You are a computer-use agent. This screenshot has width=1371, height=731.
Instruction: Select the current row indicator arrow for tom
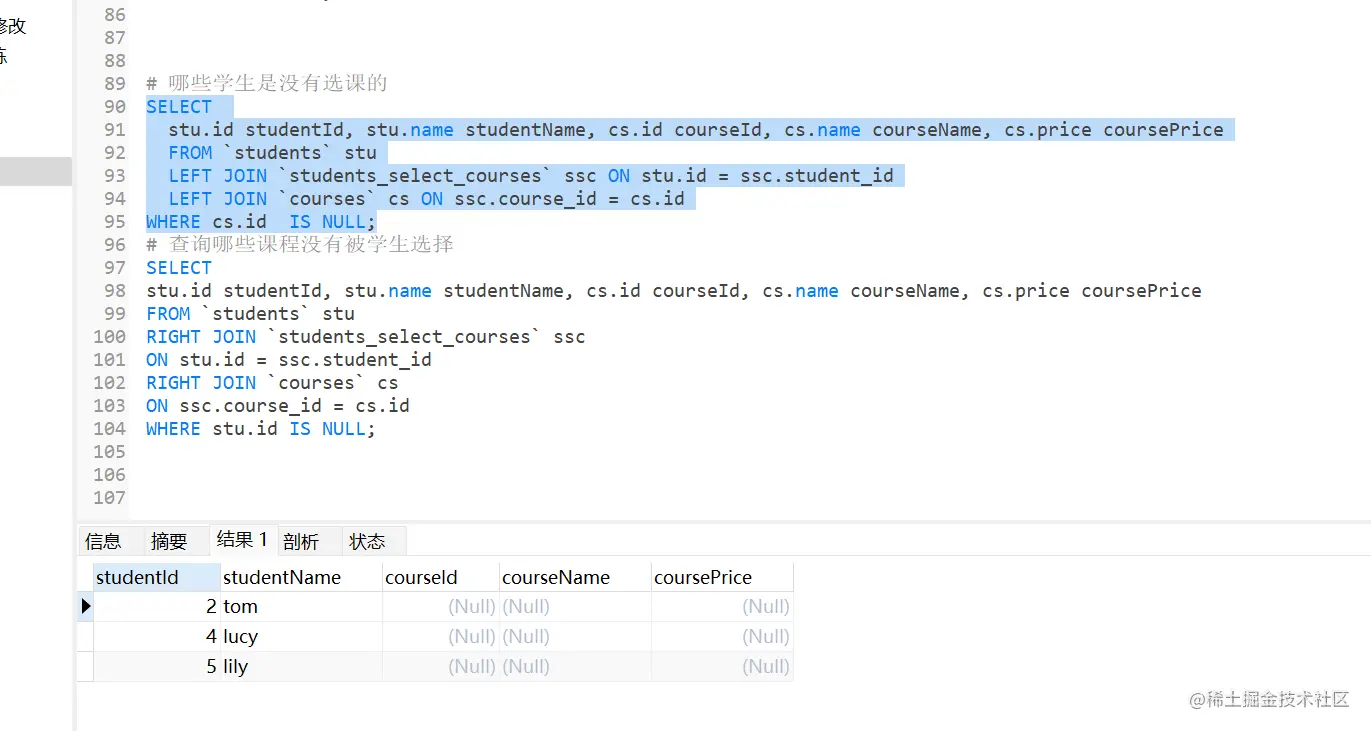point(86,606)
